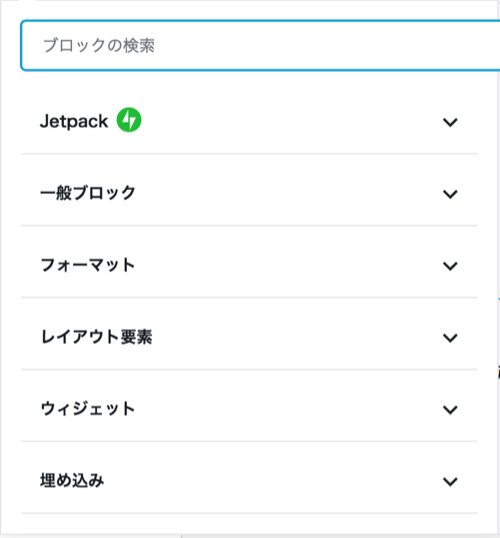The height and width of the screenshot is (538, 500).
Task: Open レイアウト要素 via its down chevron
Action: [x=450, y=338]
